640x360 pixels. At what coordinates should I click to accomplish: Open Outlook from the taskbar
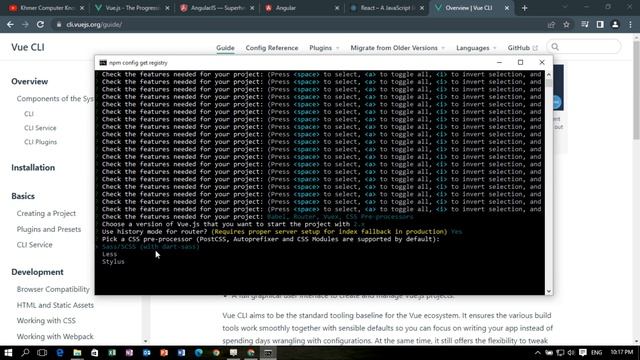147,353
